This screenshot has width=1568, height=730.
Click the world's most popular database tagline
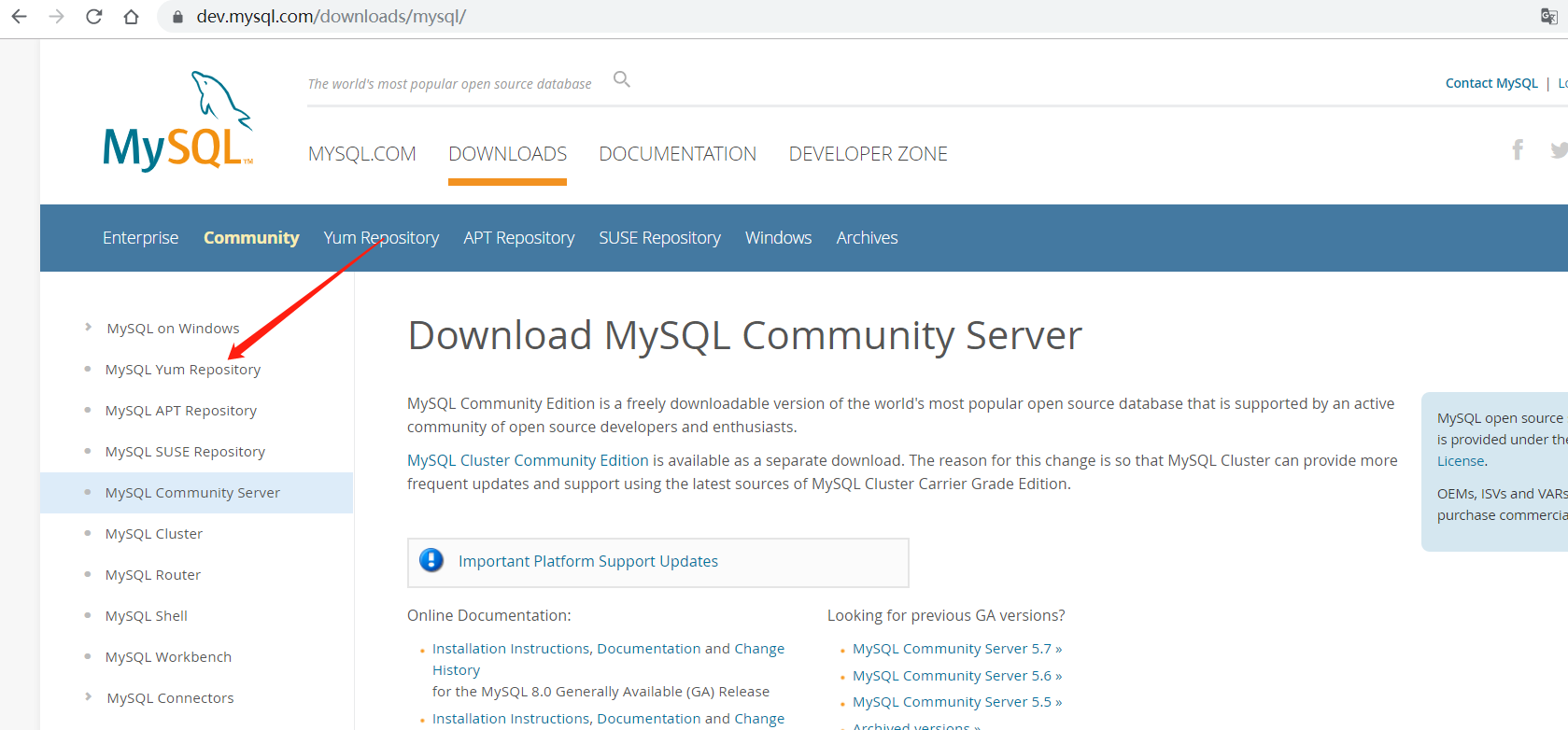coord(449,84)
